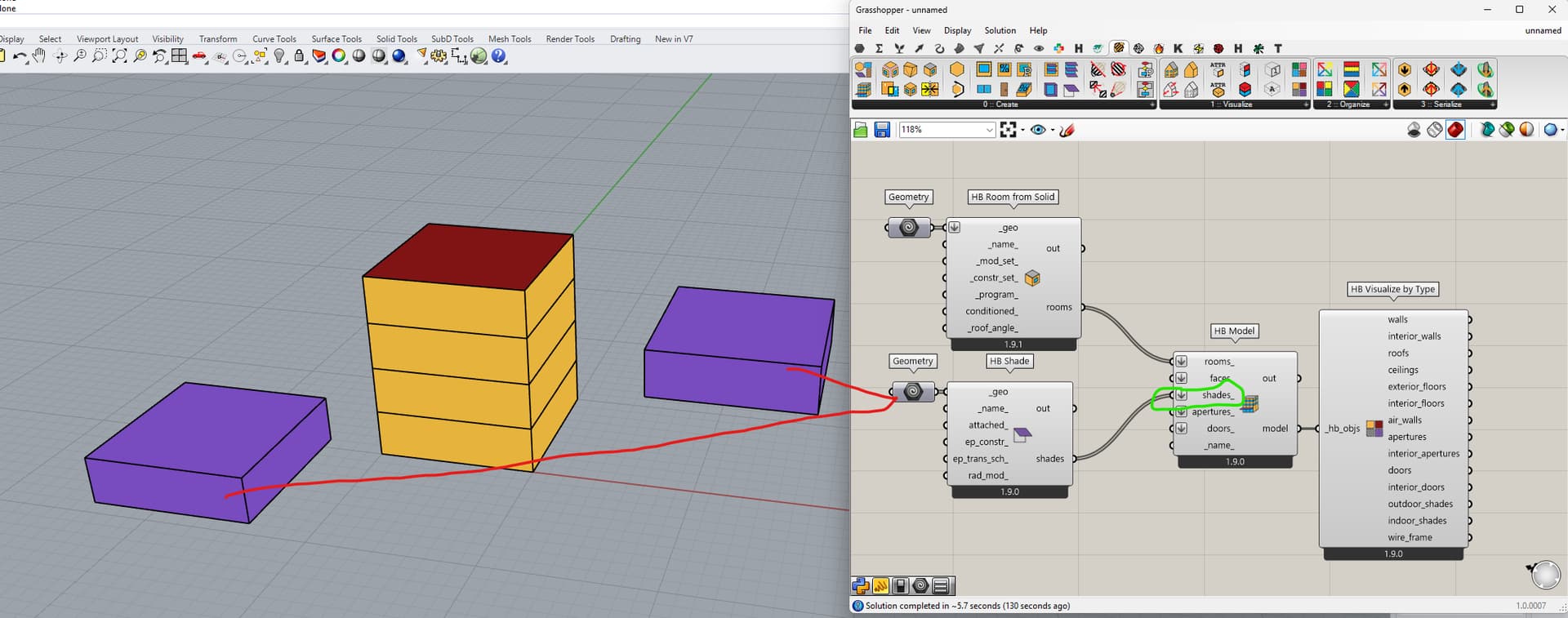
Task: Select the Pan hand tool
Action: click(x=39, y=56)
